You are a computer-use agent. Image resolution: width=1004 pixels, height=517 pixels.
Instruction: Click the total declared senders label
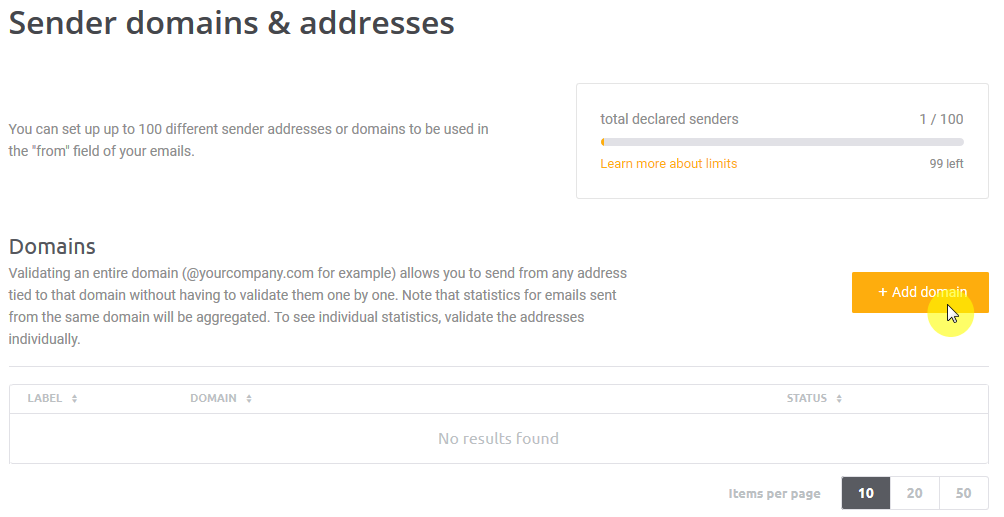(669, 119)
